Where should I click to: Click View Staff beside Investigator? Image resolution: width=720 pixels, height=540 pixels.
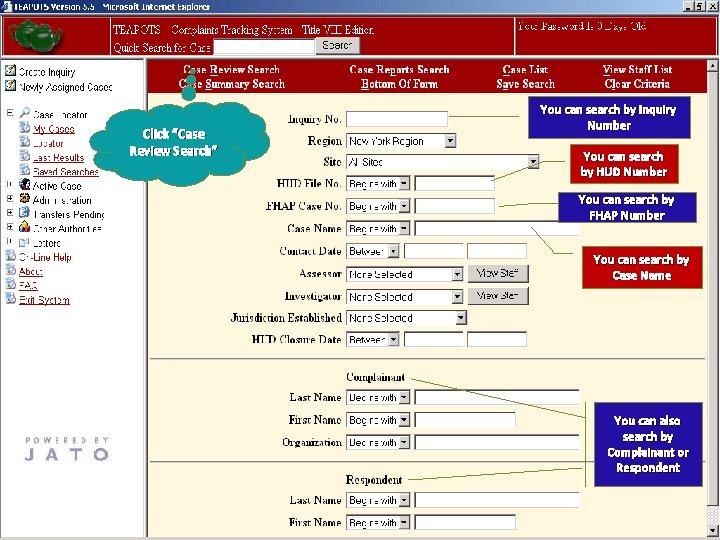point(498,296)
